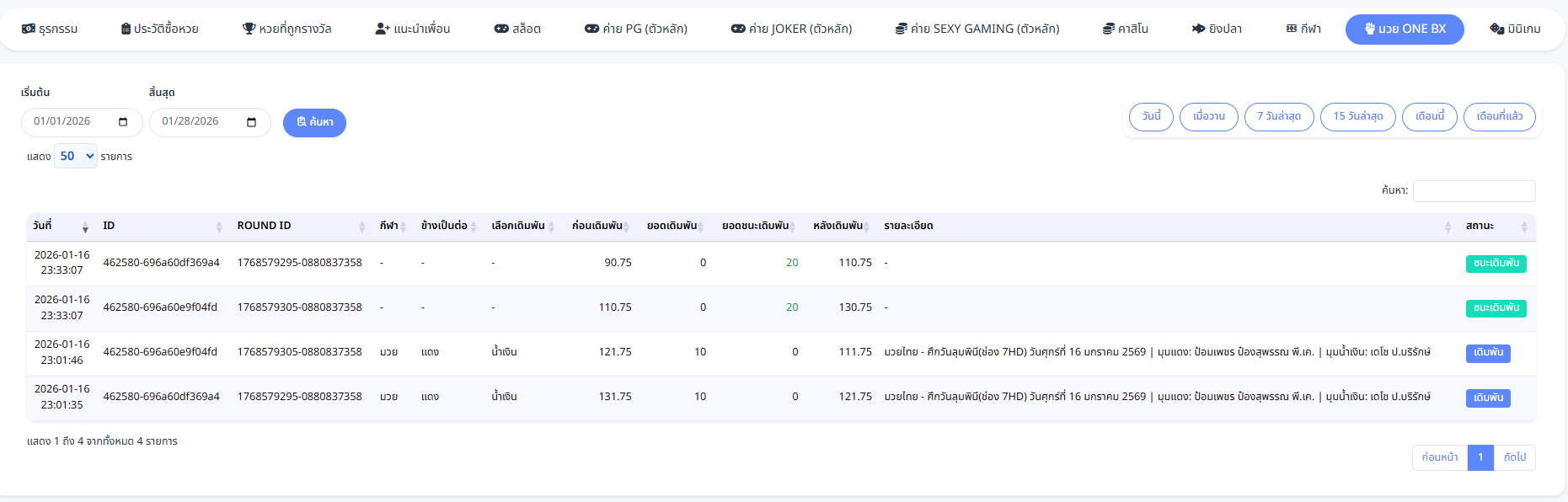The image size is (1568, 502).
Task: Click the calendar icon in start date field
Action: [123, 122]
